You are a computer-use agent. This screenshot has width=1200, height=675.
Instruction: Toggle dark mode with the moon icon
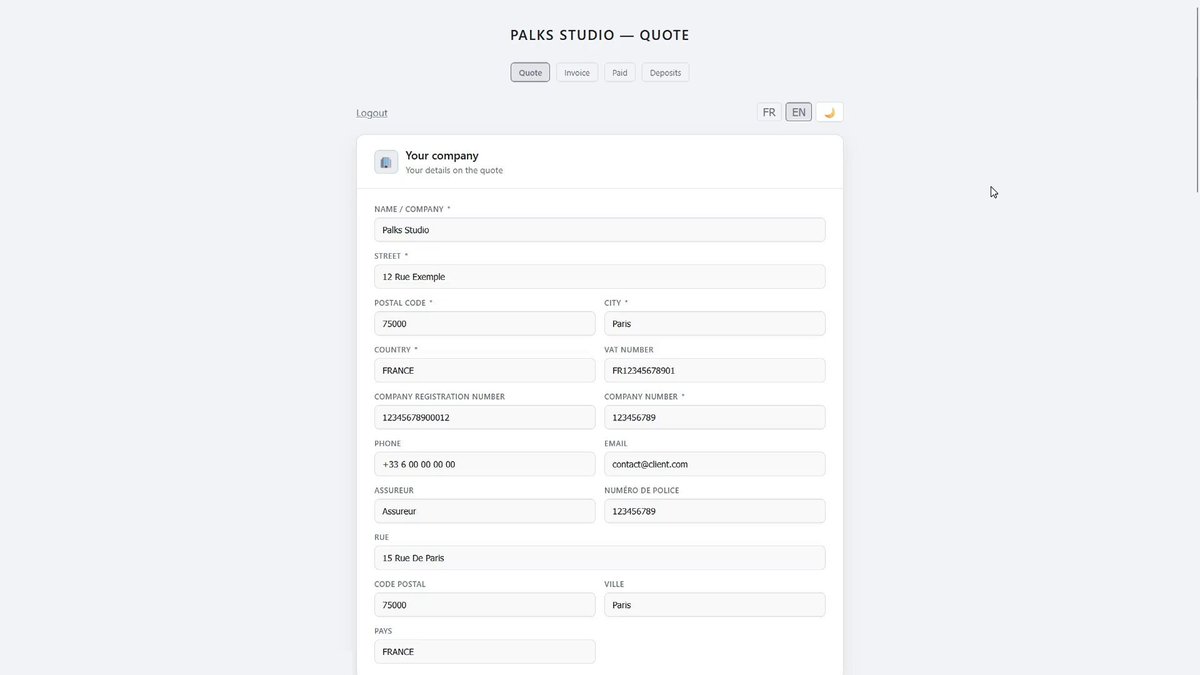tap(829, 112)
